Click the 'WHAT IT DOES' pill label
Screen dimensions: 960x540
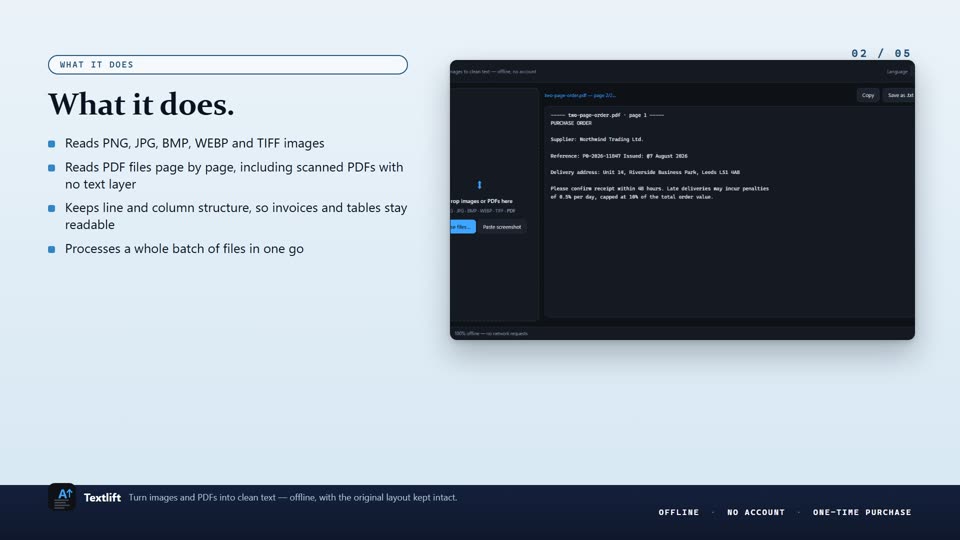click(x=228, y=65)
